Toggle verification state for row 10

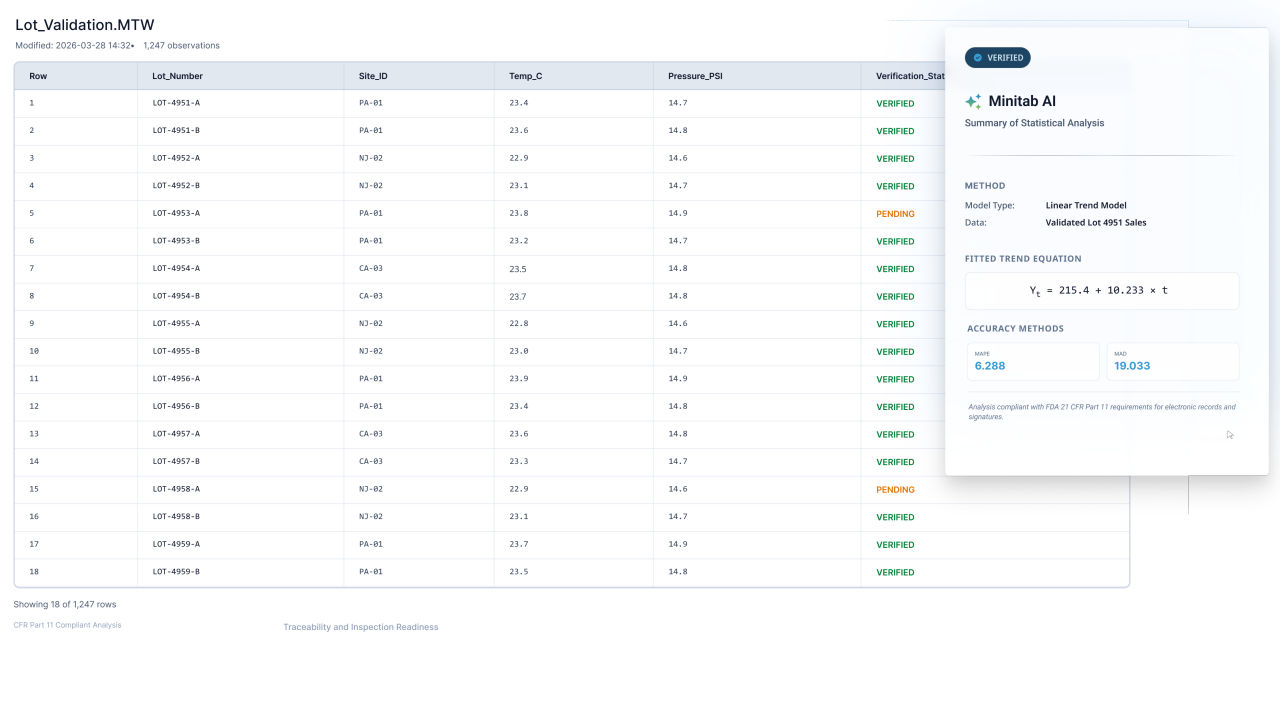[896, 351]
